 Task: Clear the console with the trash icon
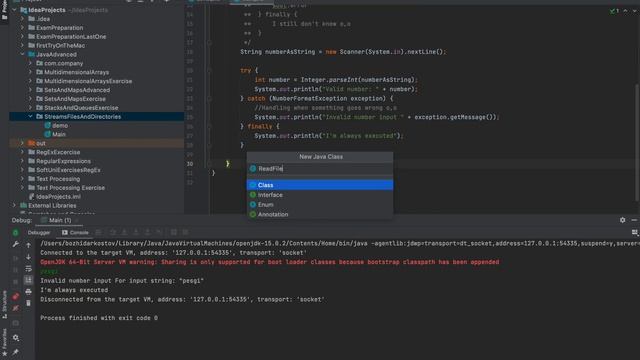tap(28, 303)
